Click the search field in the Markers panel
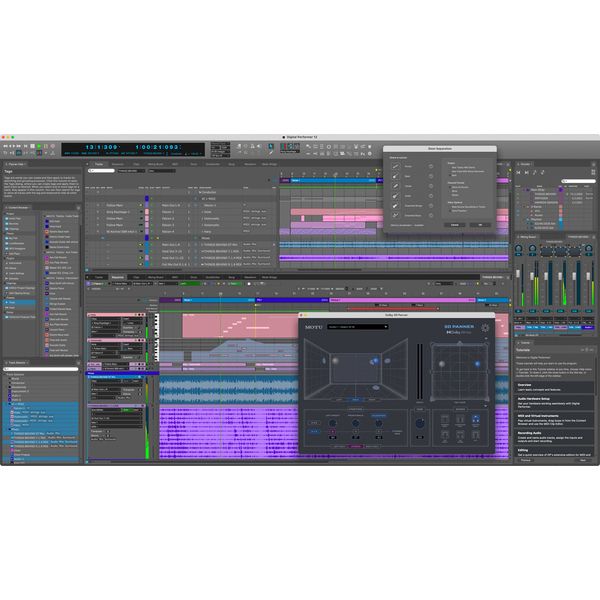This screenshot has width=600, height=600. [579, 181]
